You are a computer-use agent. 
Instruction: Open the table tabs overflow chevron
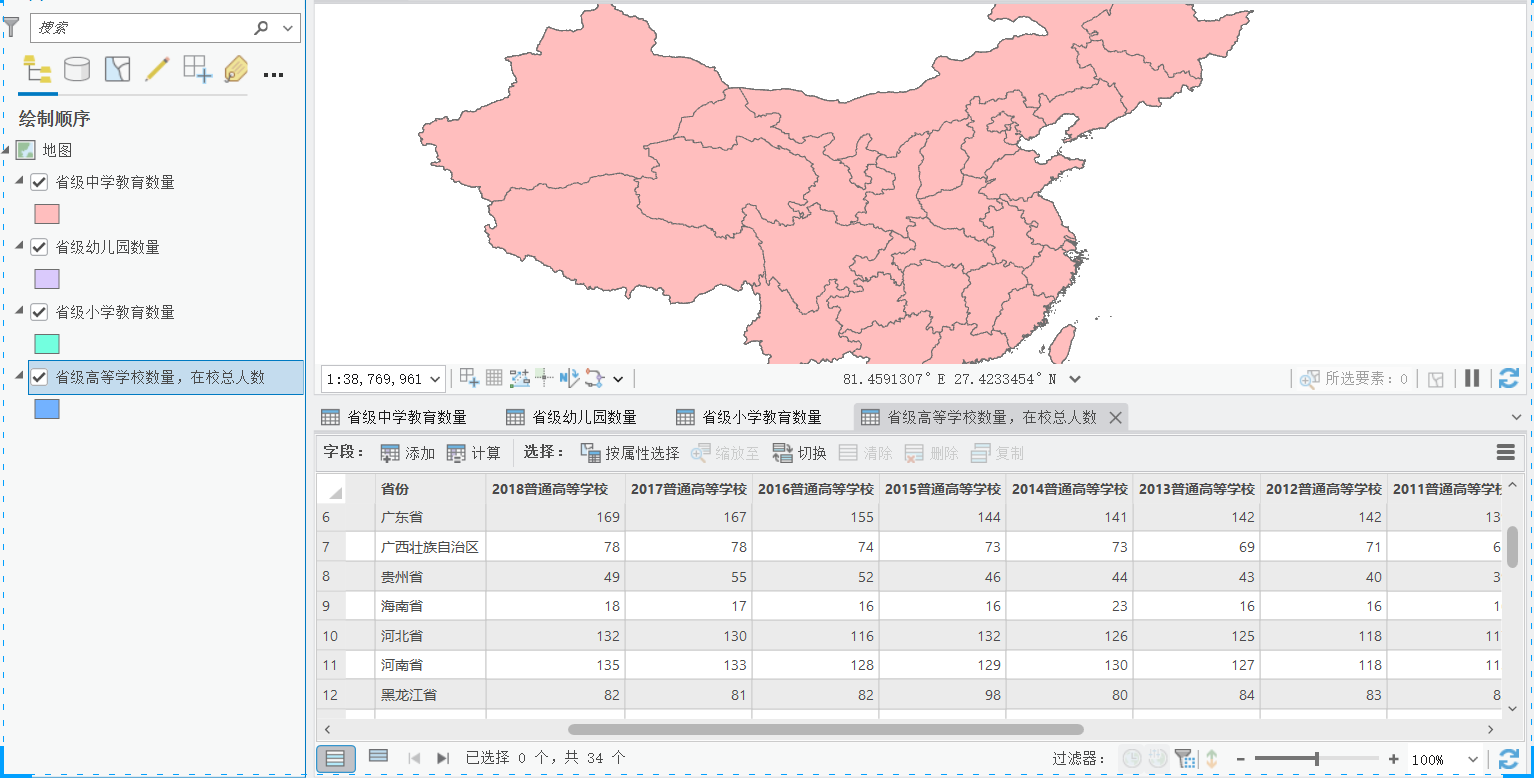[x=1517, y=417]
